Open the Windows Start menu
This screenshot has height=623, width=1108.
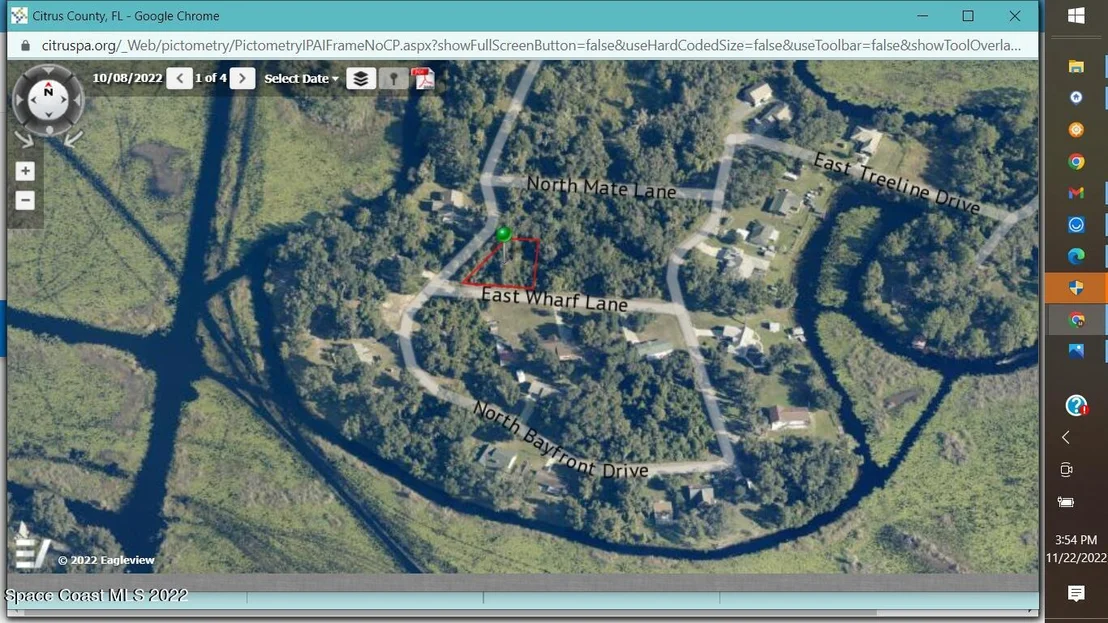pos(1076,16)
